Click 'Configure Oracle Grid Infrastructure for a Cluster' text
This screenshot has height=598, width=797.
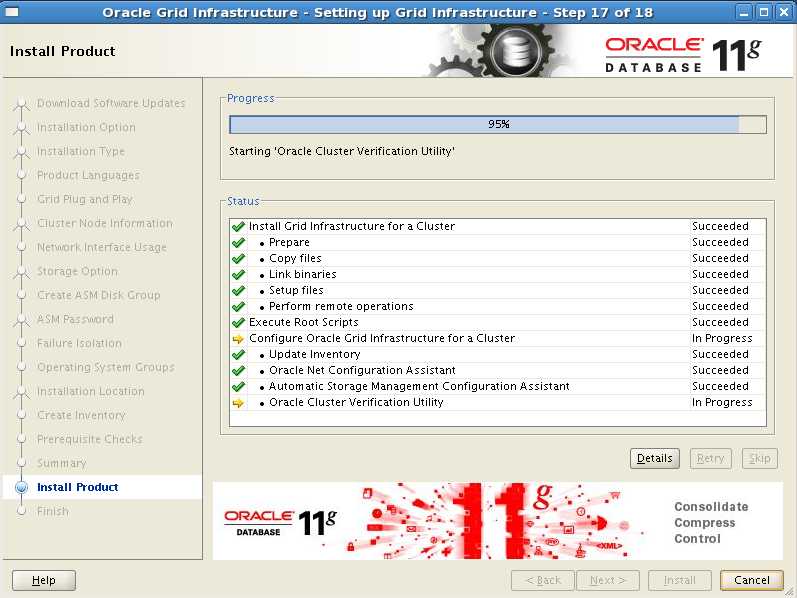point(382,339)
